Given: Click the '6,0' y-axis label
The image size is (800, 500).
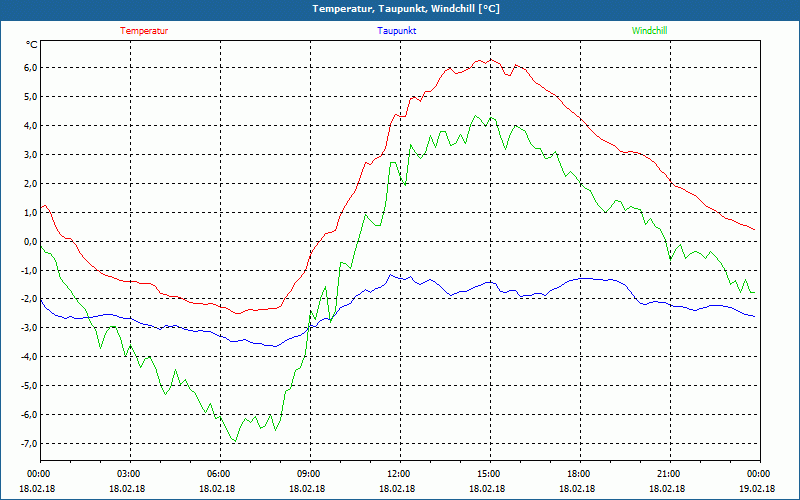Looking at the screenshot, I should coord(30,68).
